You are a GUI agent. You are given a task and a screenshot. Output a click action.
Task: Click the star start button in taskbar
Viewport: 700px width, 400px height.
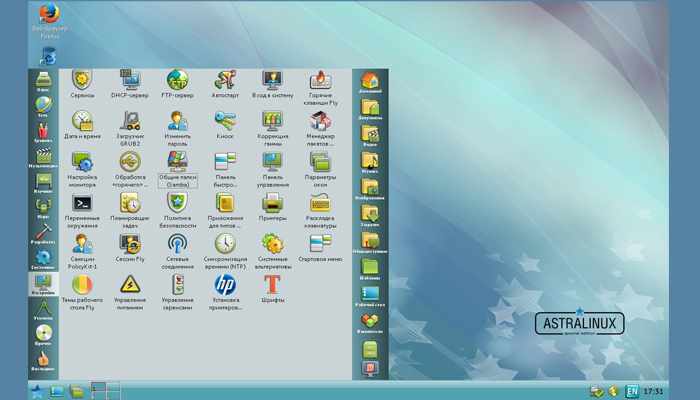click(x=37, y=392)
